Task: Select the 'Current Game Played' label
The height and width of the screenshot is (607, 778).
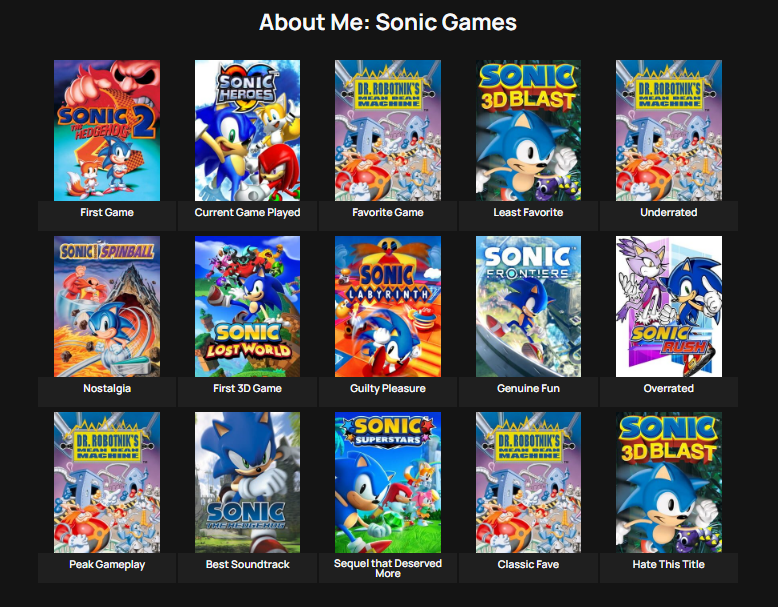Action: pos(247,212)
